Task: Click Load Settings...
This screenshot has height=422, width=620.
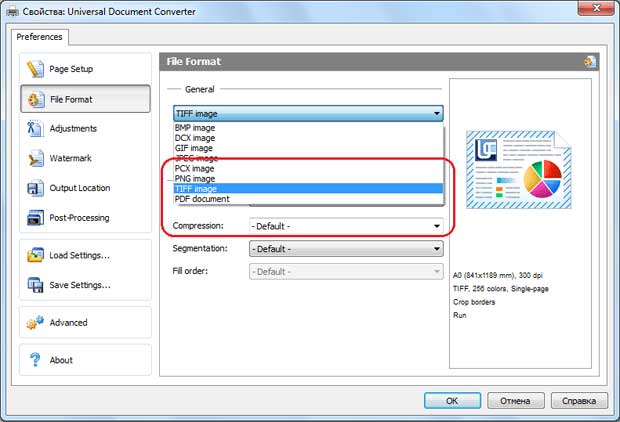Action: click(x=85, y=255)
